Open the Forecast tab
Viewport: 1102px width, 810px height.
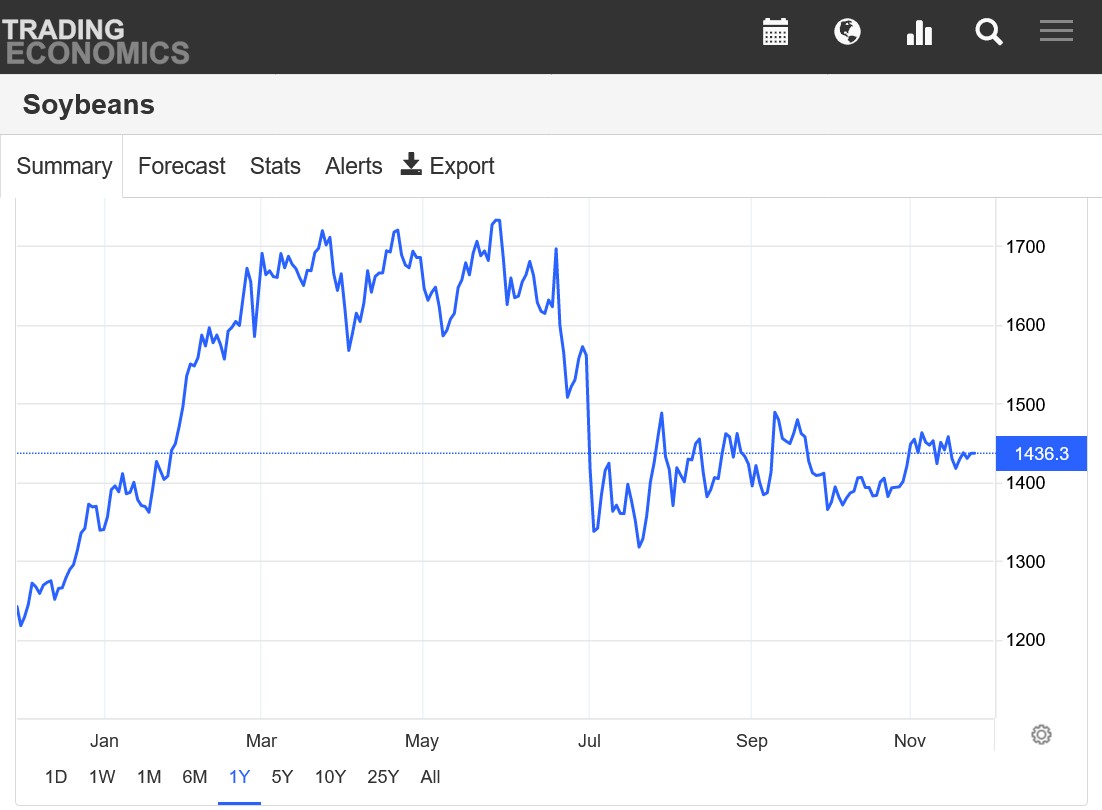[x=182, y=166]
